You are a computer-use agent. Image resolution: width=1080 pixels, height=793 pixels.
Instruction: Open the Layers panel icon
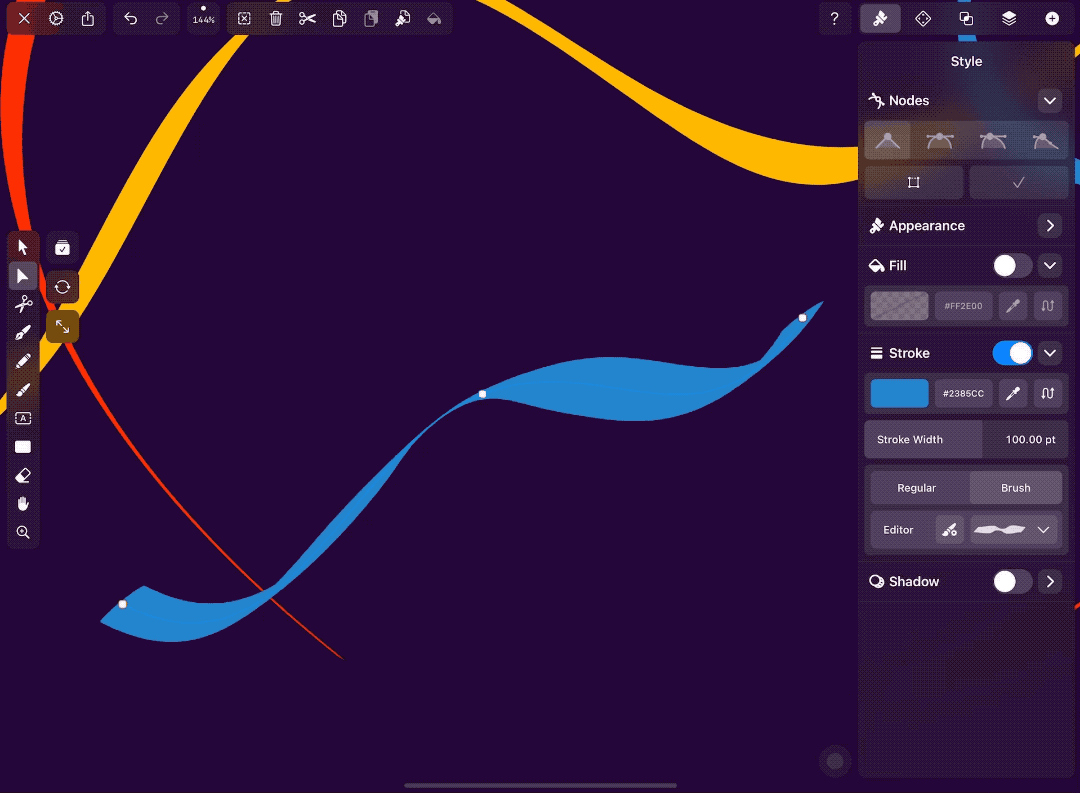(1008, 18)
